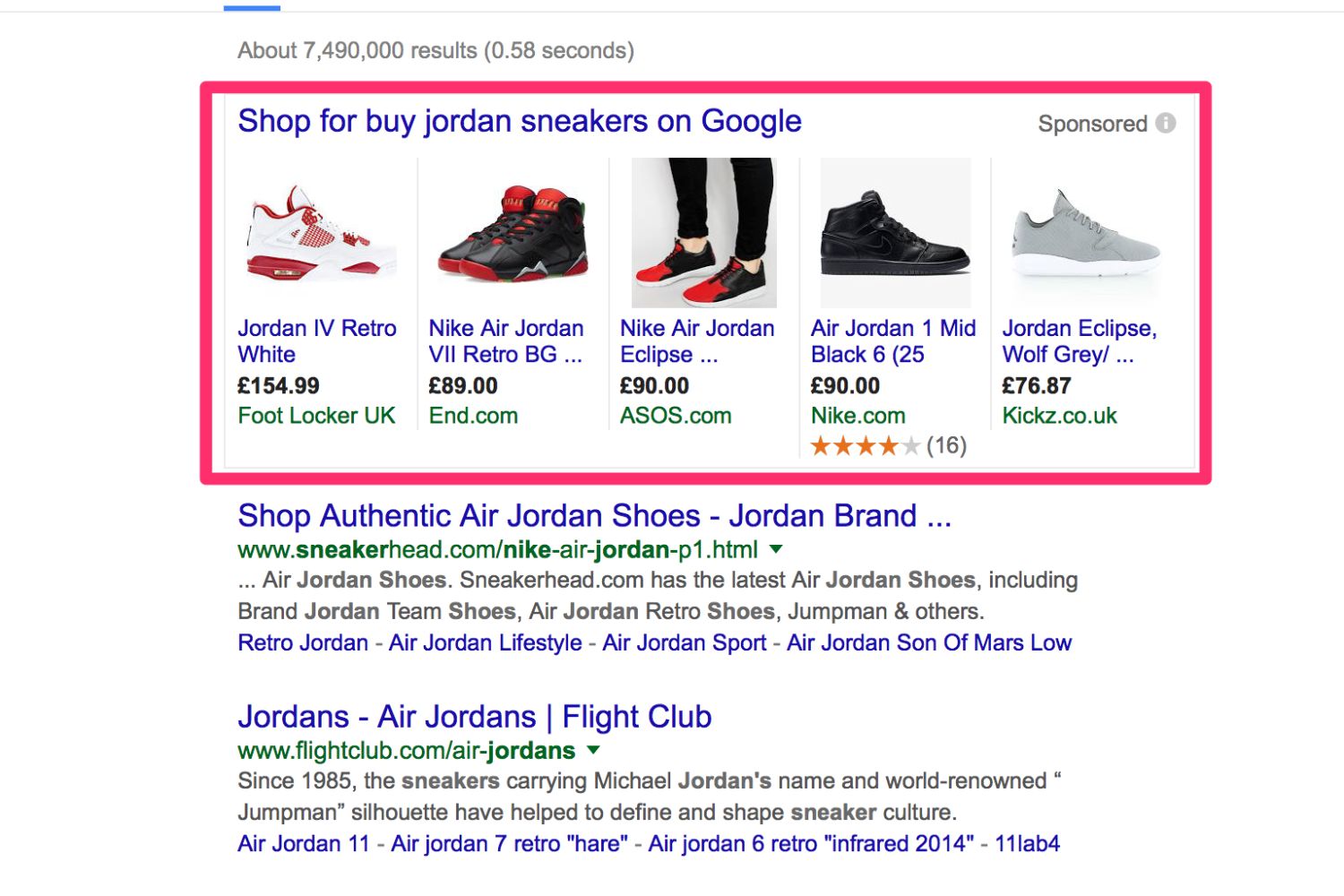The width and height of the screenshot is (1344, 896).
Task: Click the Retro Jordan sitelink
Action: click(x=303, y=643)
